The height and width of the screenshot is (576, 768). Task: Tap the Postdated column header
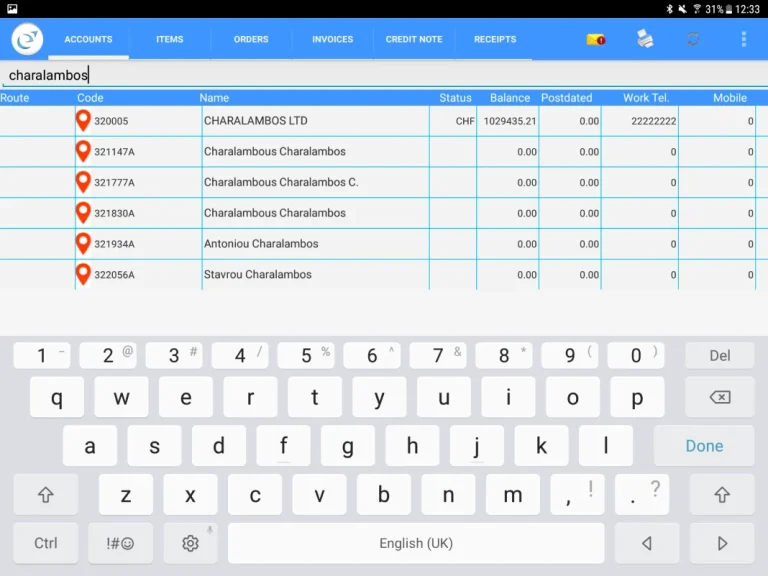pos(567,98)
